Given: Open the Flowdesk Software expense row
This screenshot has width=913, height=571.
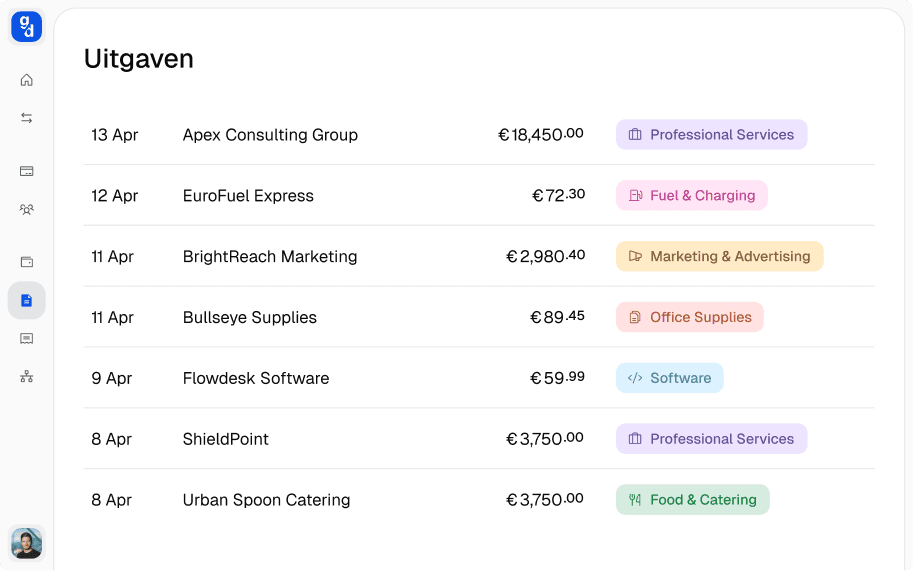Looking at the screenshot, I should tap(256, 379).
